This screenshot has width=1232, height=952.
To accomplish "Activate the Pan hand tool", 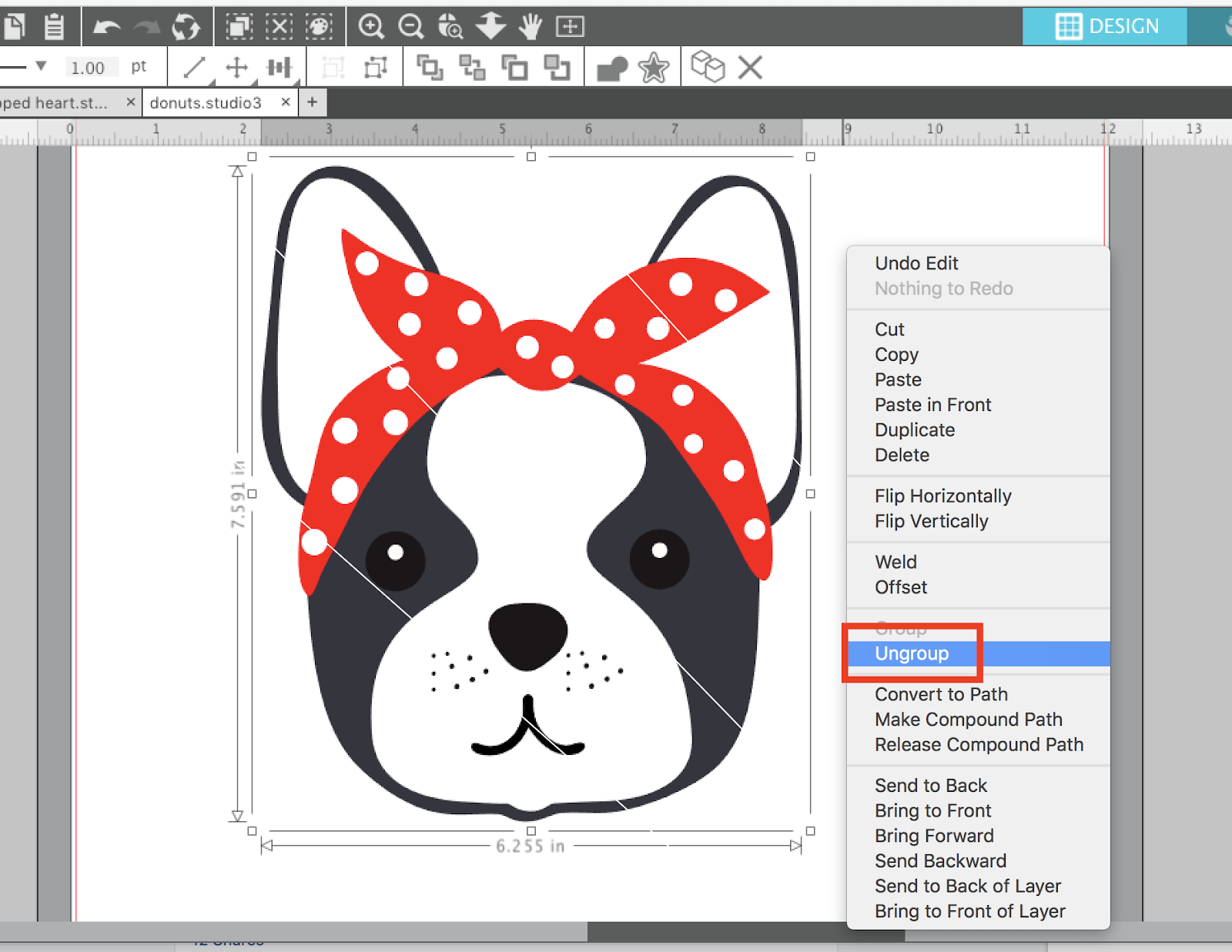I will coord(531,25).
